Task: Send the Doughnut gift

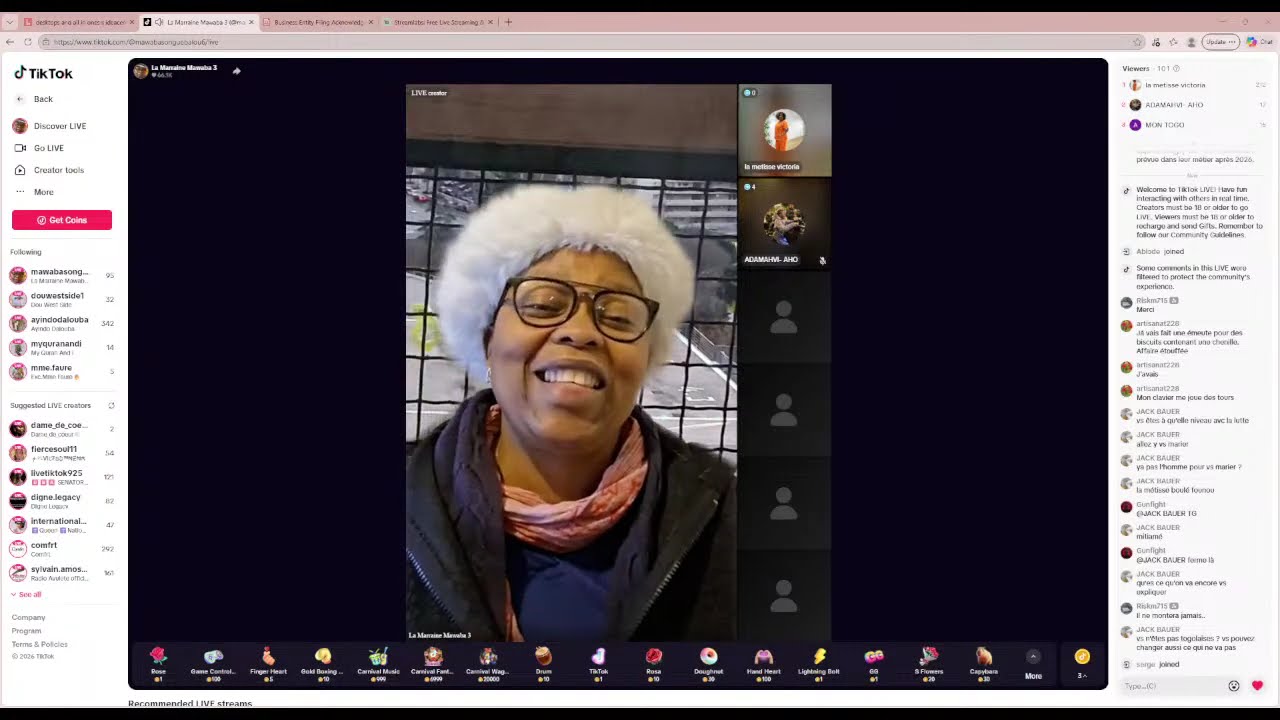Action: [708, 663]
